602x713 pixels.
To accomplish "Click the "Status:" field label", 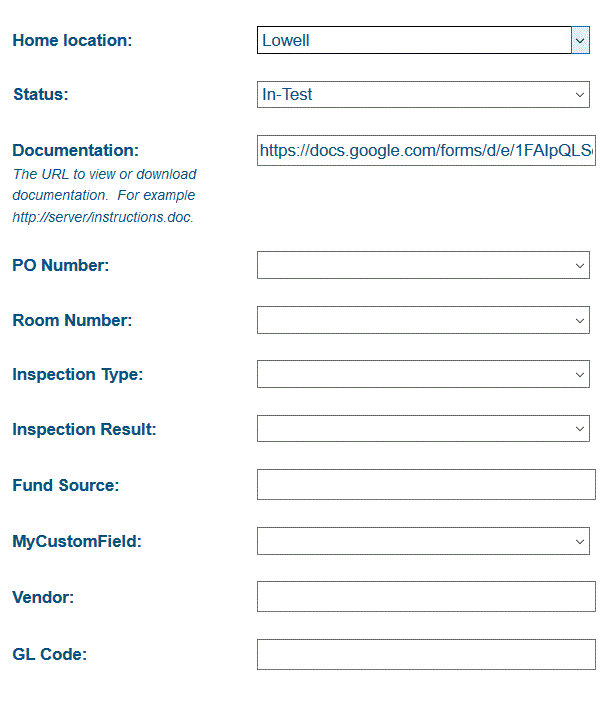I will pyautogui.click(x=40, y=95).
